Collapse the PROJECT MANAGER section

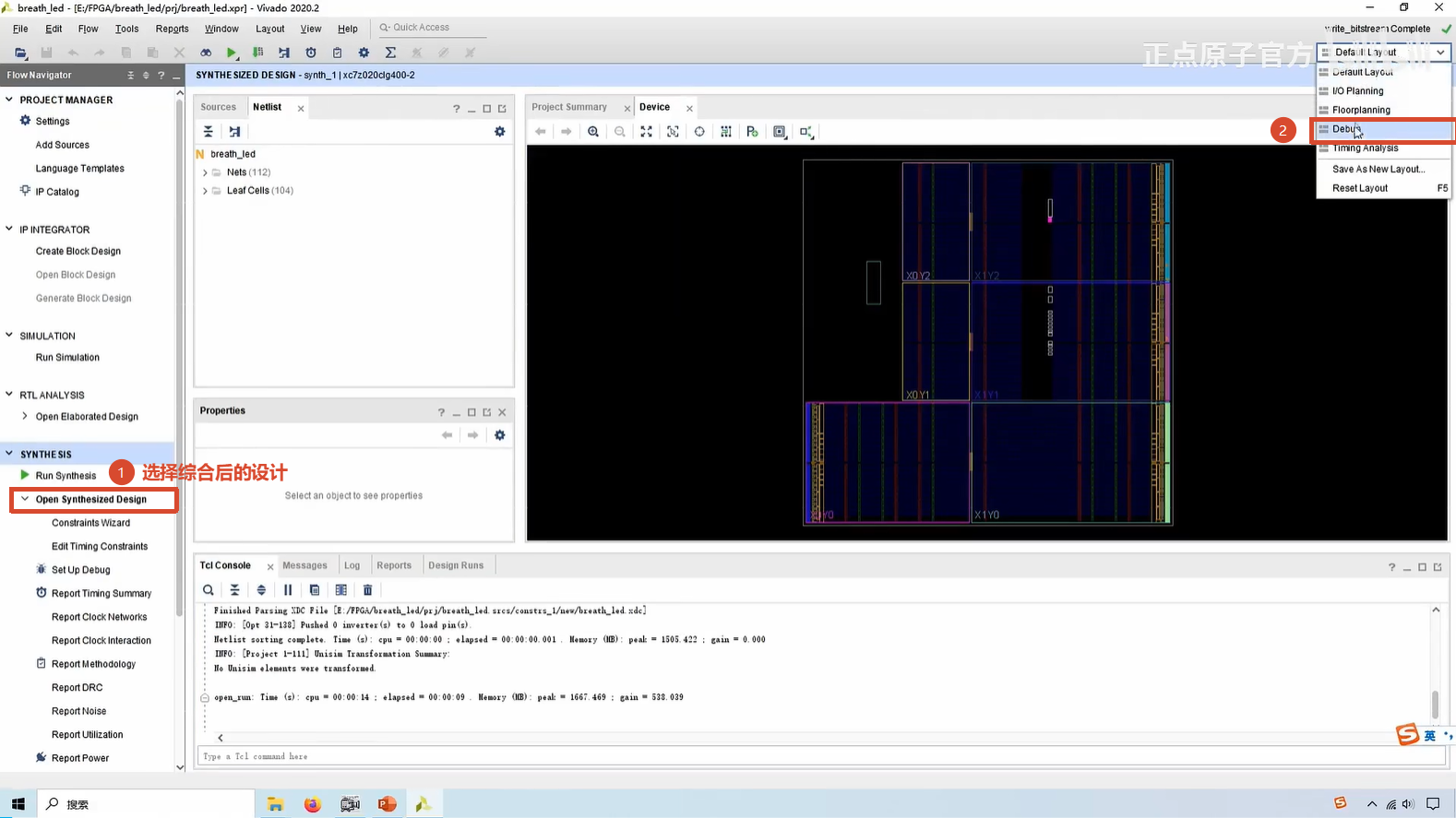pyautogui.click(x=9, y=100)
